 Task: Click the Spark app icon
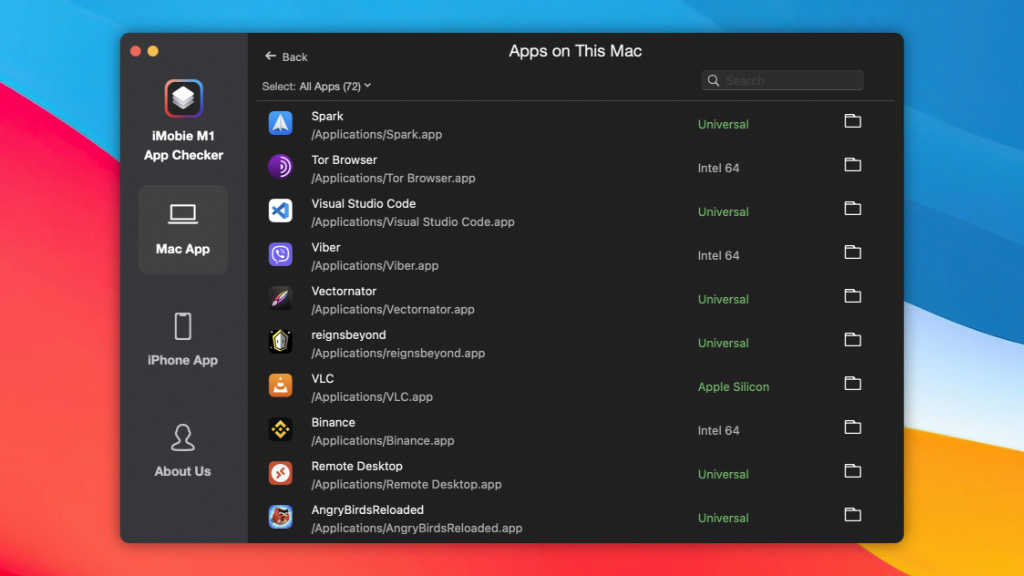click(281, 123)
